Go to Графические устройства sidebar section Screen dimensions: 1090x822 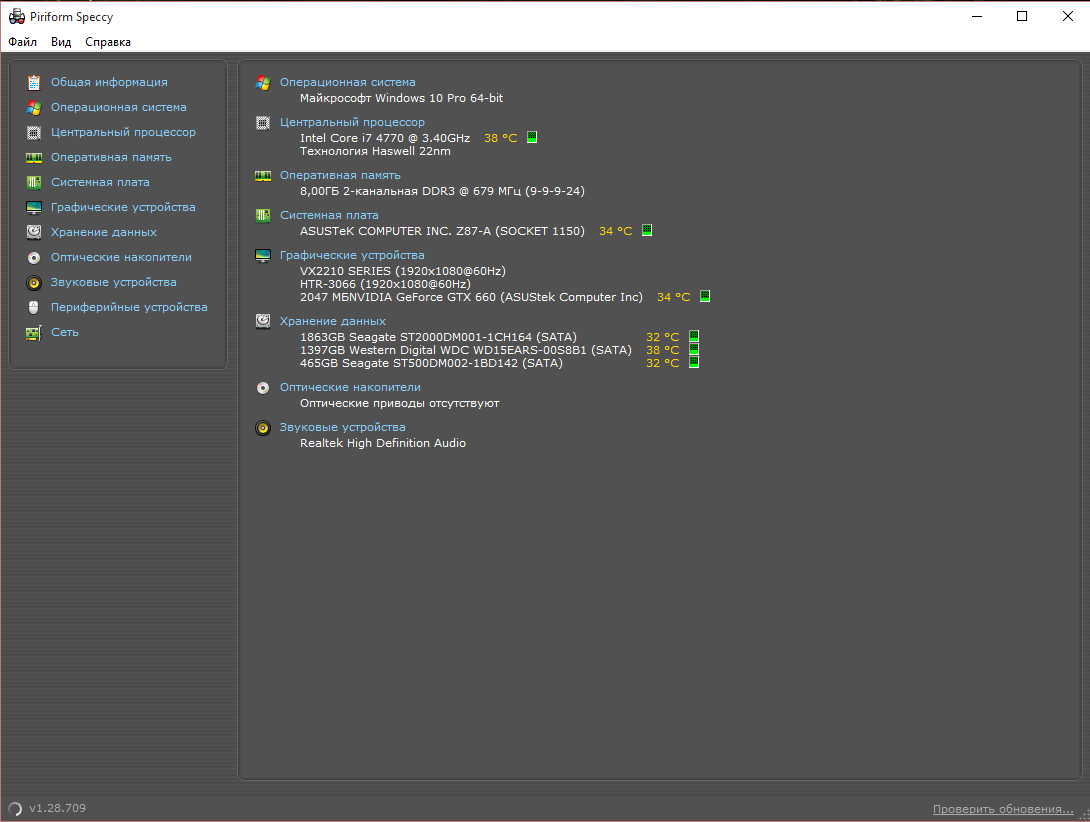[x=123, y=207]
